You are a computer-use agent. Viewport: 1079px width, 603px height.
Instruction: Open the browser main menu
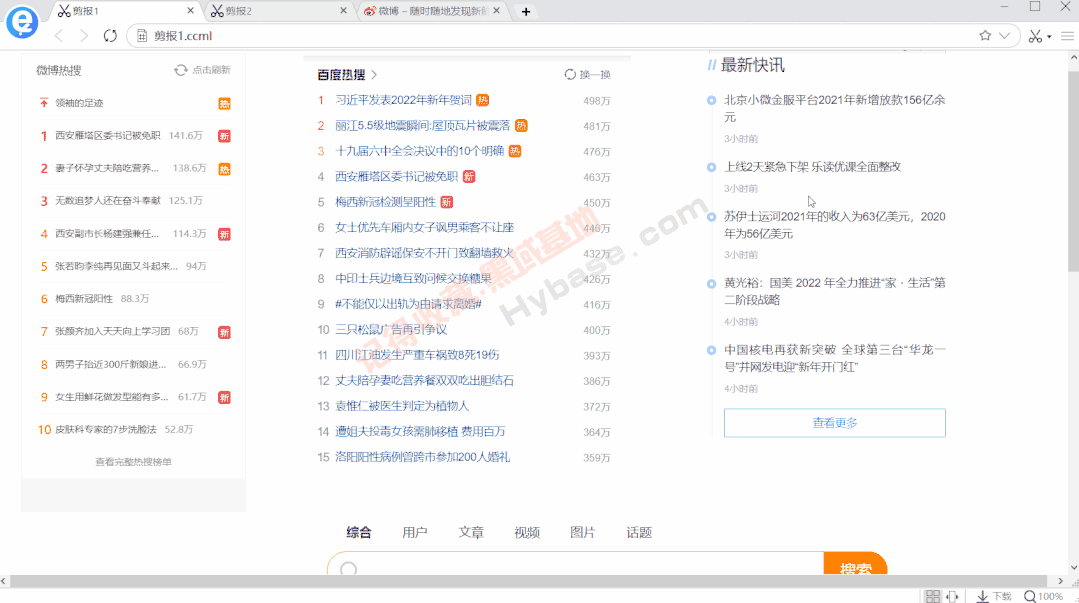pos(1067,36)
